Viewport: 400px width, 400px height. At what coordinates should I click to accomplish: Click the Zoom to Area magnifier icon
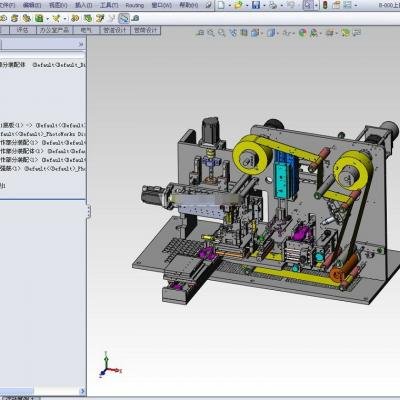(222, 33)
